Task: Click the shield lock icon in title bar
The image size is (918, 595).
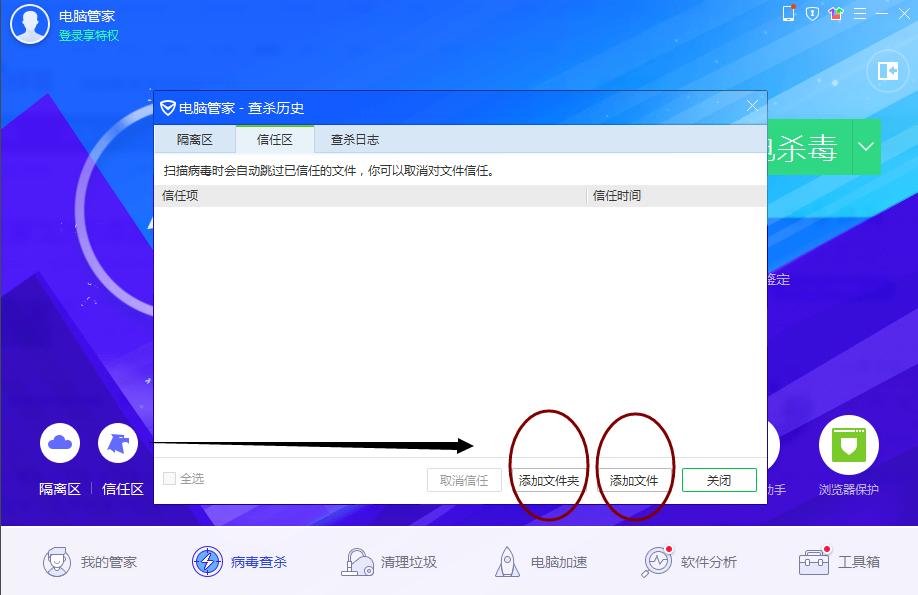Action: click(812, 13)
